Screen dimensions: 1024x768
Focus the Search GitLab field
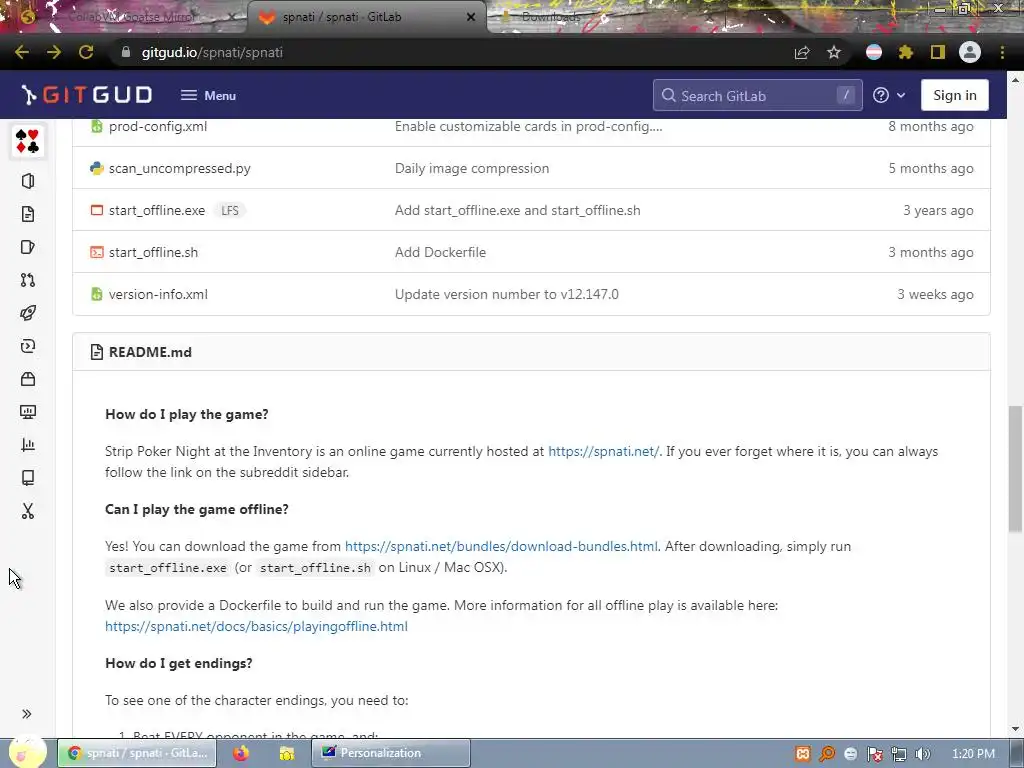click(x=758, y=95)
